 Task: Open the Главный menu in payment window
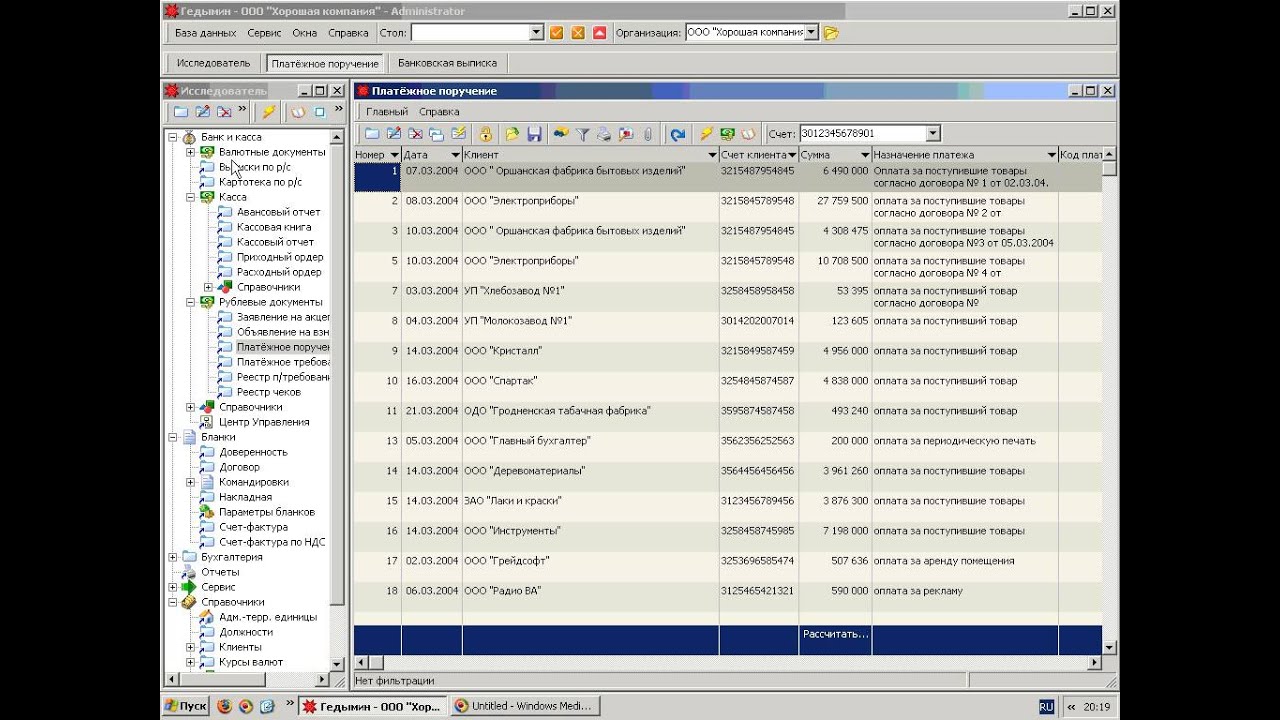(x=386, y=112)
